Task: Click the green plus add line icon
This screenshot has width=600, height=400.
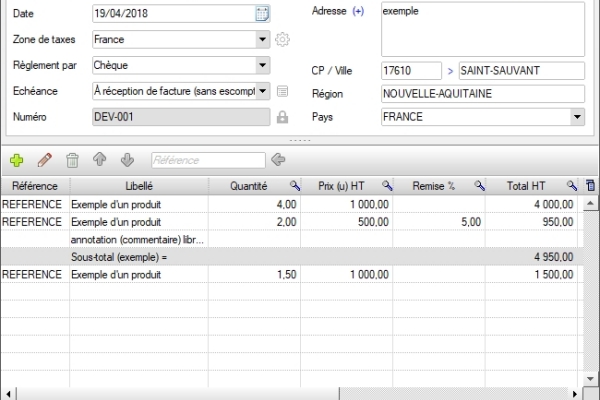Action: (16, 160)
